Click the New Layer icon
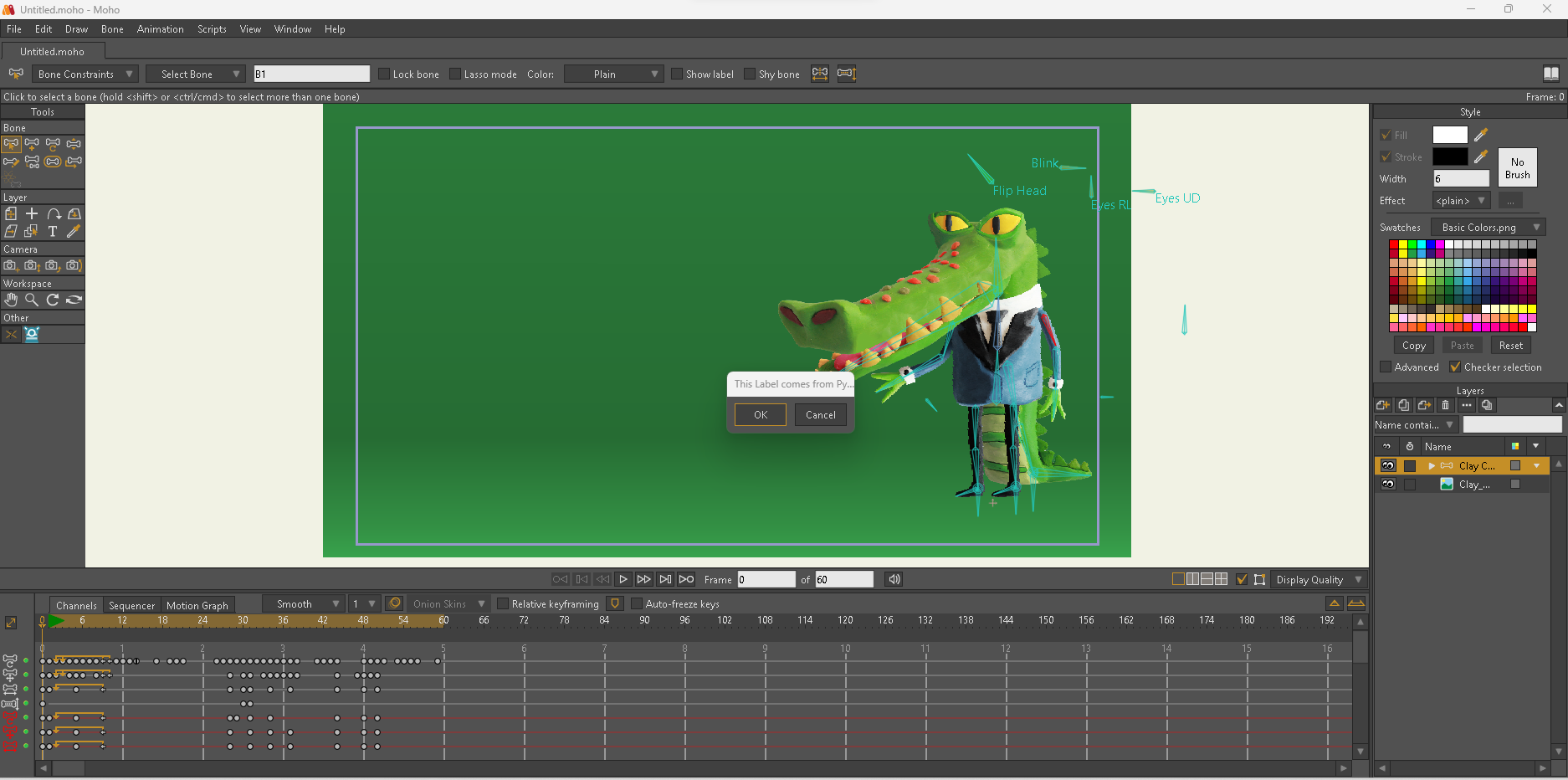The height and width of the screenshot is (780, 1568). click(x=1383, y=405)
